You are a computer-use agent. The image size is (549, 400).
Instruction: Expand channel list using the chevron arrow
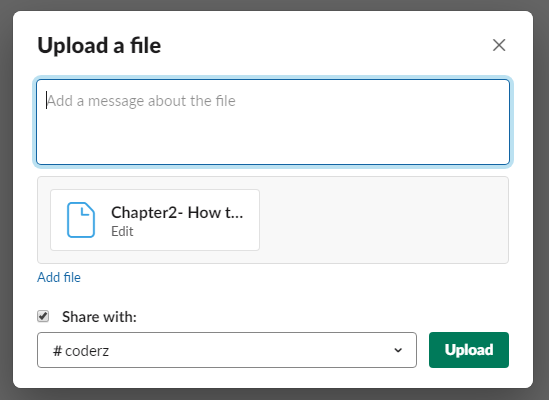[x=398, y=350]
